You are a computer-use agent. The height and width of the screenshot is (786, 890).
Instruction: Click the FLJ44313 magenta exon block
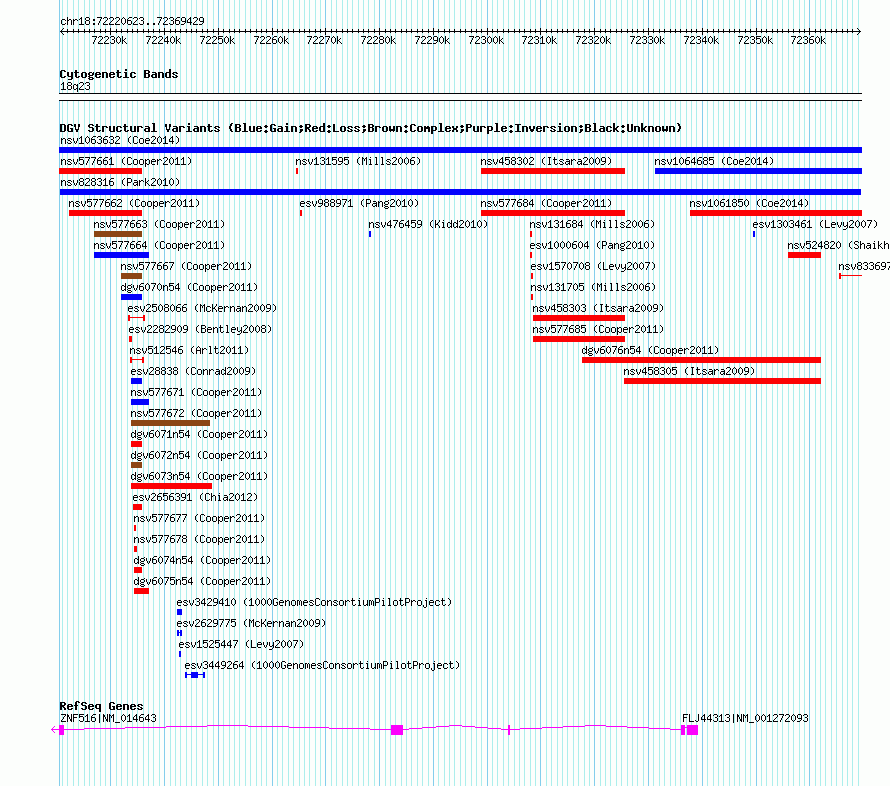tap(692, 730)
